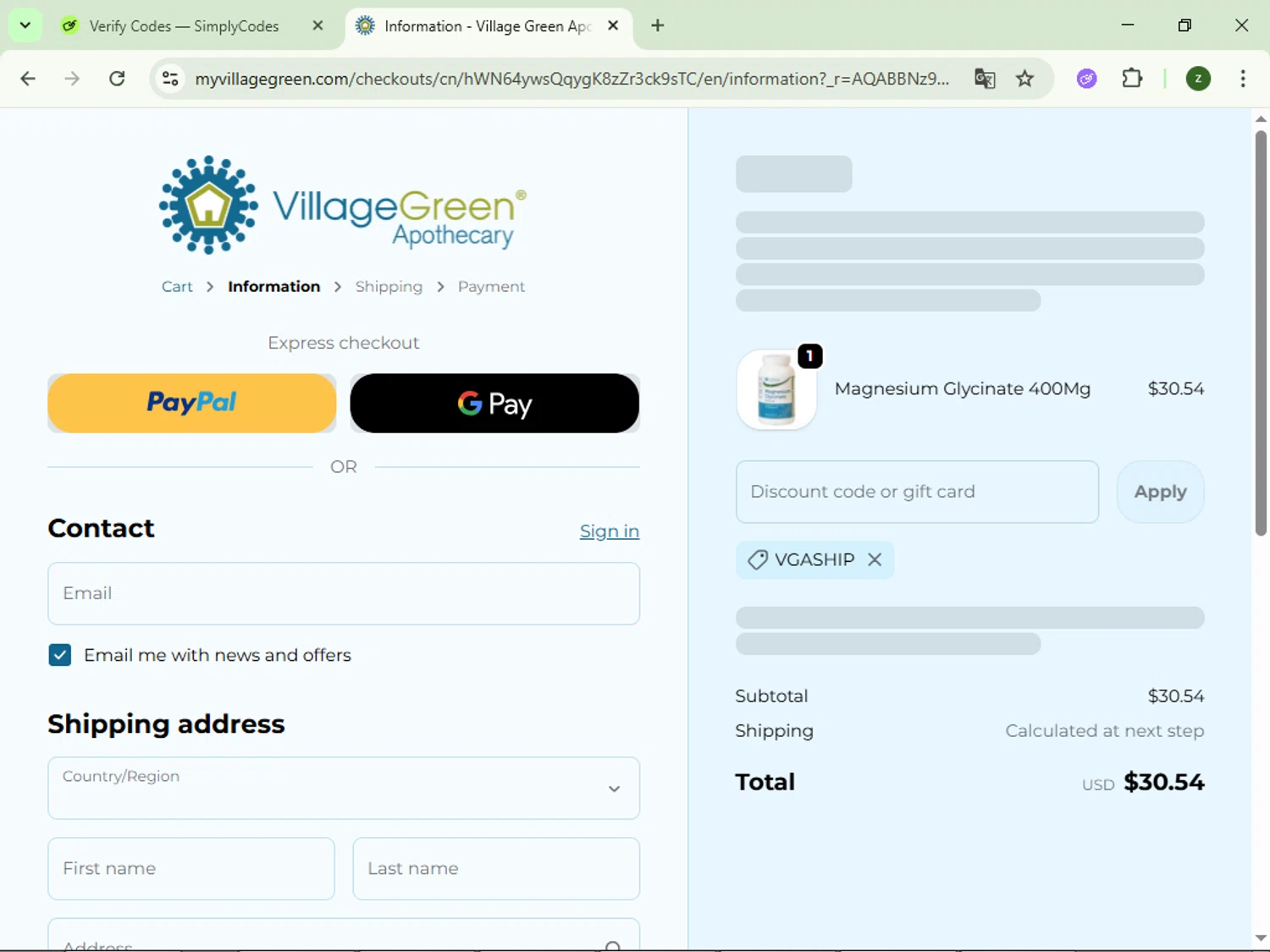The image size is (1270, 952).
Task: View site information icon in address bar
Action: point(170,79)
